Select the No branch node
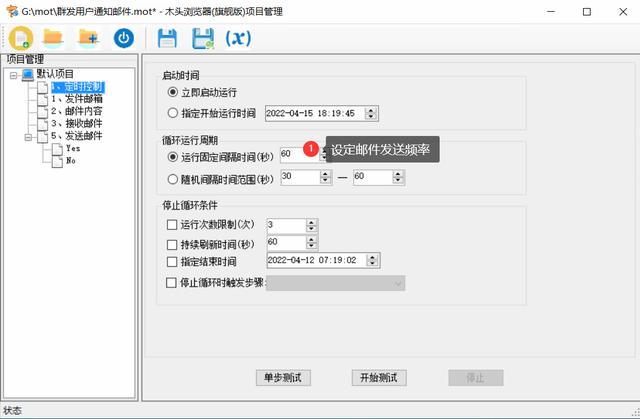The width and height of the screenshot is (640, 419). tap(71, 160)
